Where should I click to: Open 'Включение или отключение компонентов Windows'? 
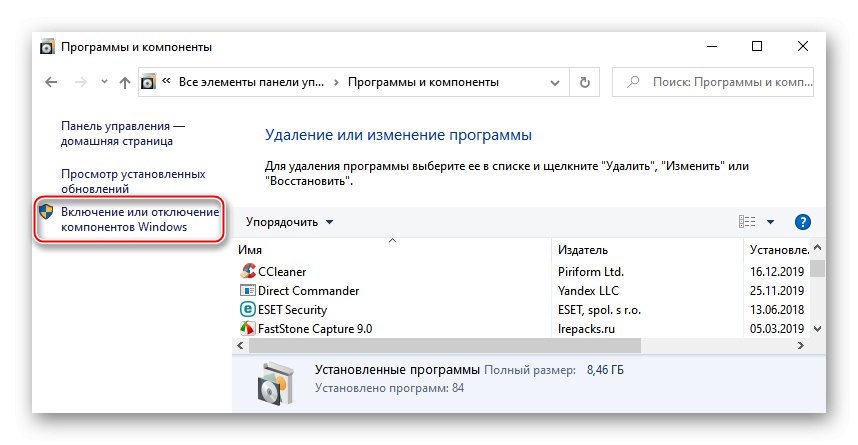[x=140, y=219]
